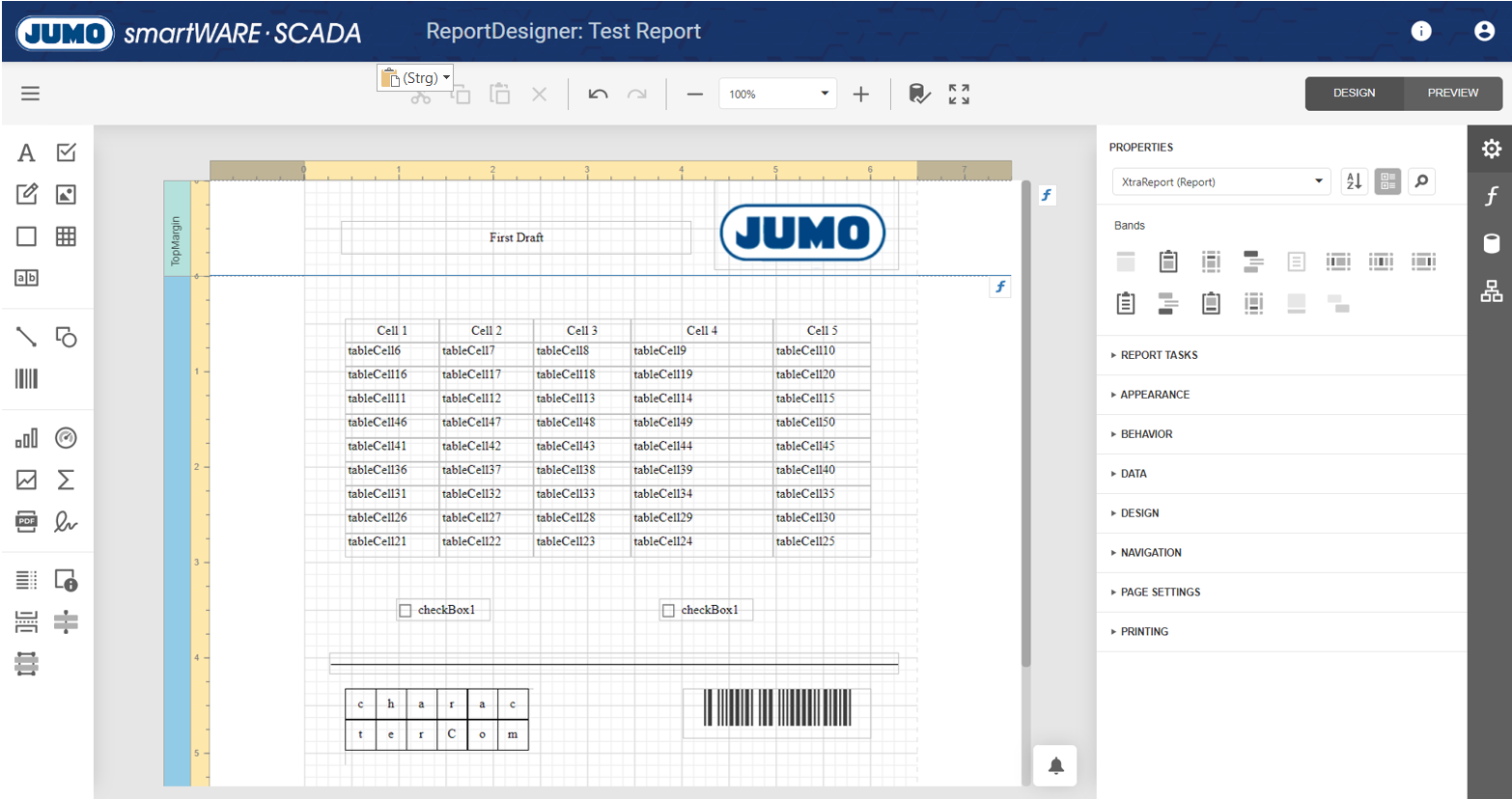
Task: Select the PDF content control
Action: [x=26, y=522]
